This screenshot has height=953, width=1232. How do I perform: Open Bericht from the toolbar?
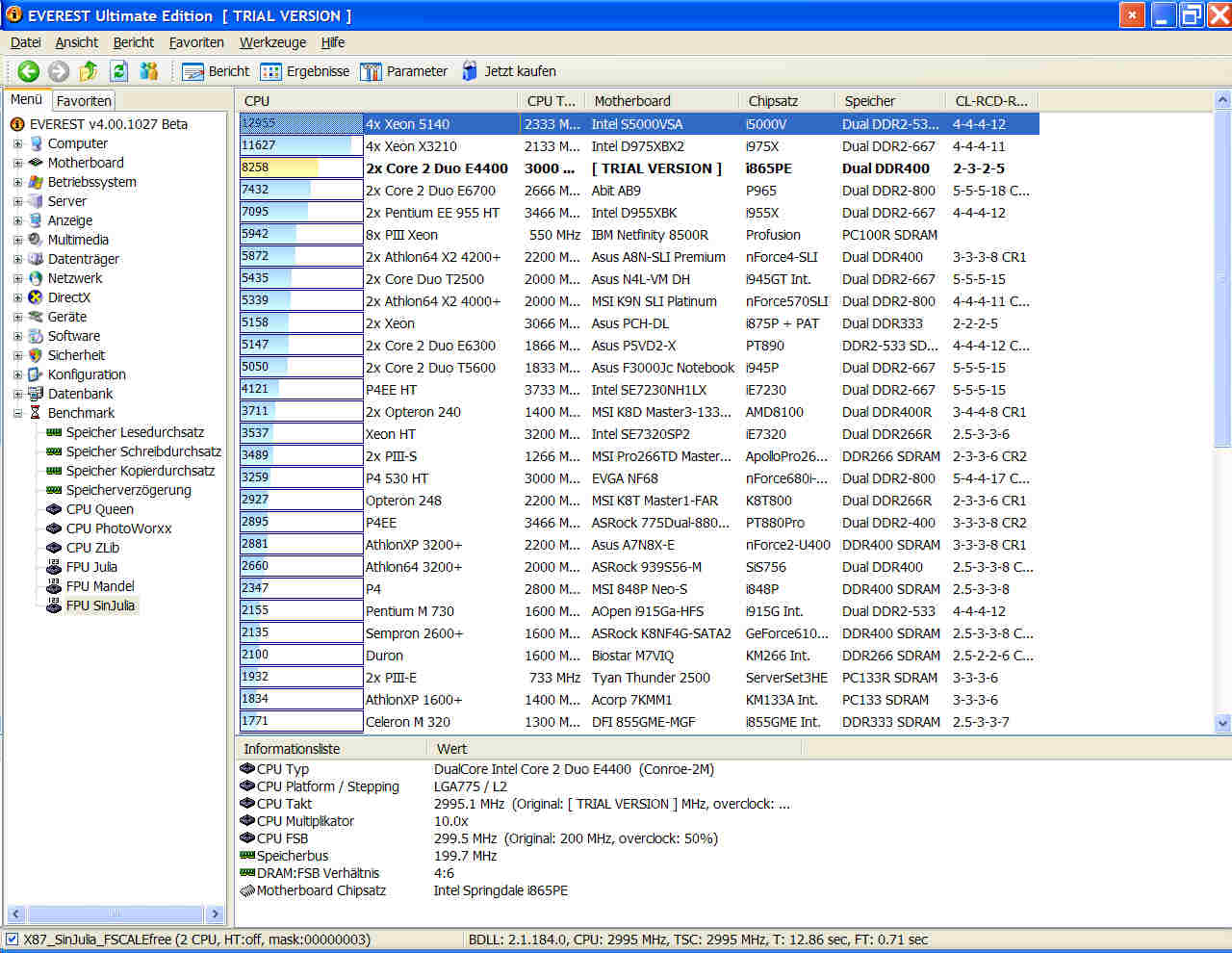tap(216, 71)
